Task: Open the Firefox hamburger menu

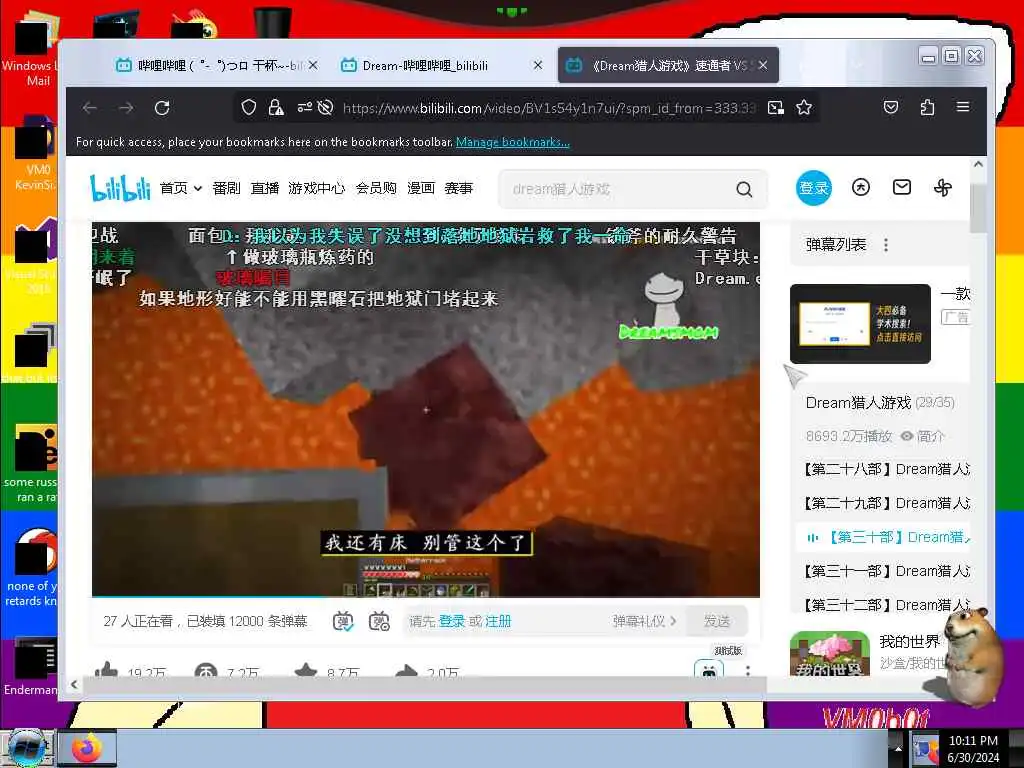Action: pyautogui.click(x=963, y=106)
